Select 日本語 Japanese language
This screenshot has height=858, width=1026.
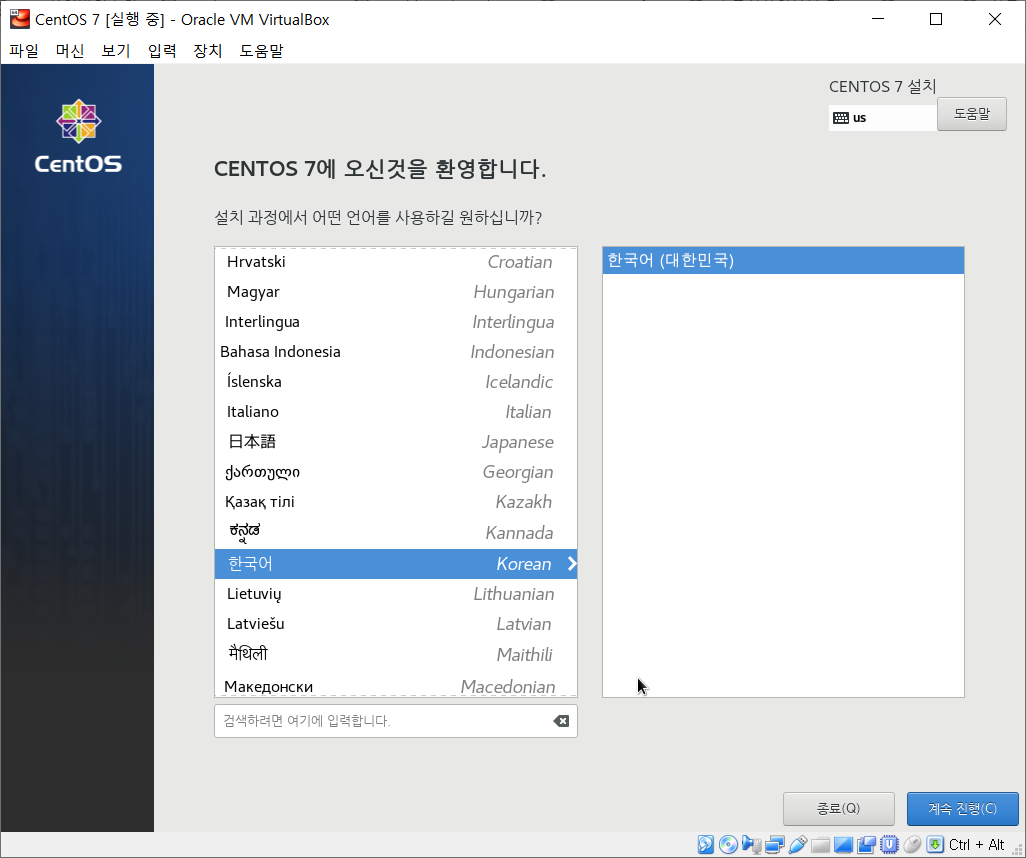(x=396, y=442)
